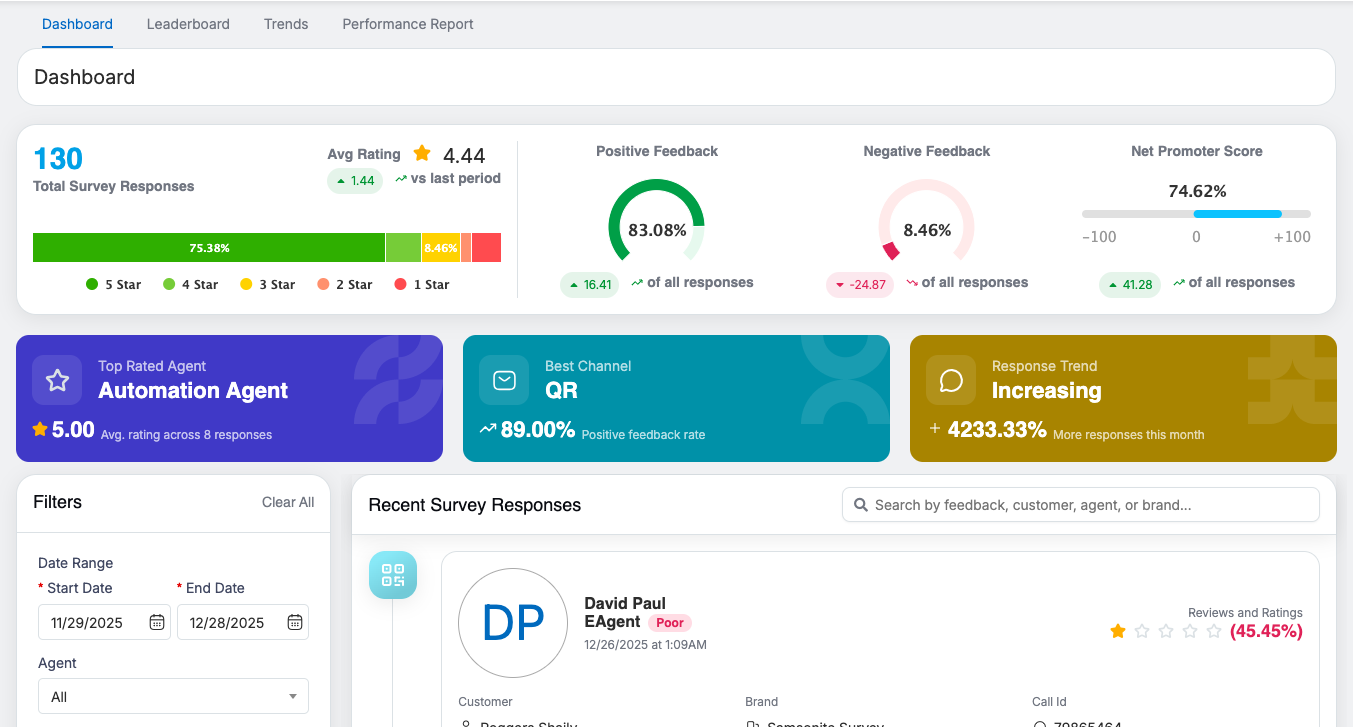Click the envelope icon on Best Channel card
Viewport: 1353px width, 727px height.
coord(504,380)
